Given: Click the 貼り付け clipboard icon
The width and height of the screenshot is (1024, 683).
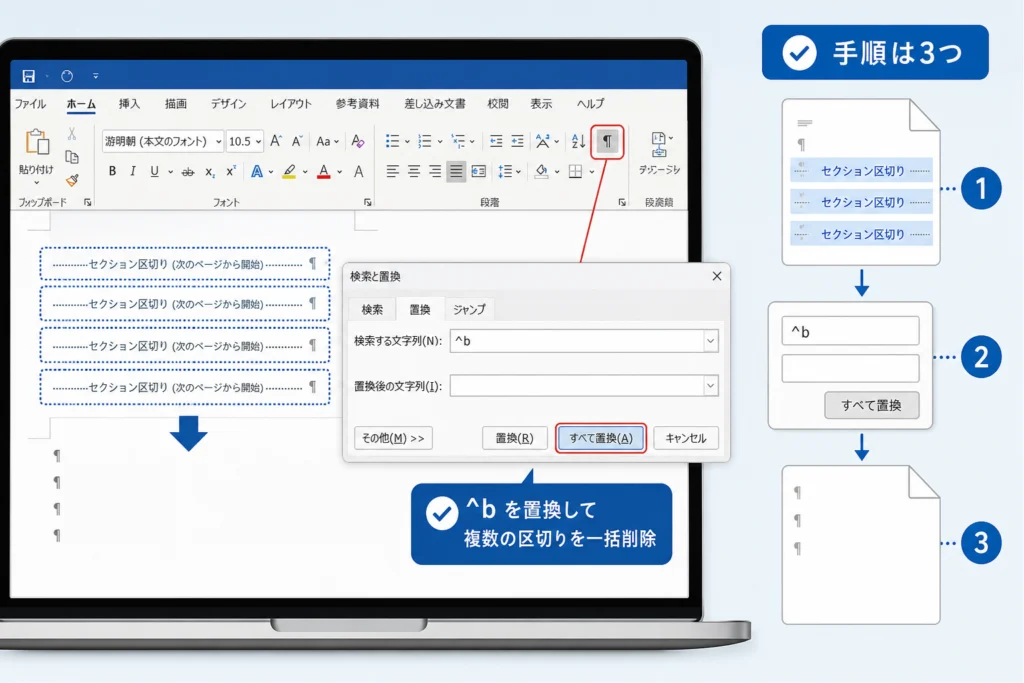Looking at the screenshot, I should click(x=37, y=142).
